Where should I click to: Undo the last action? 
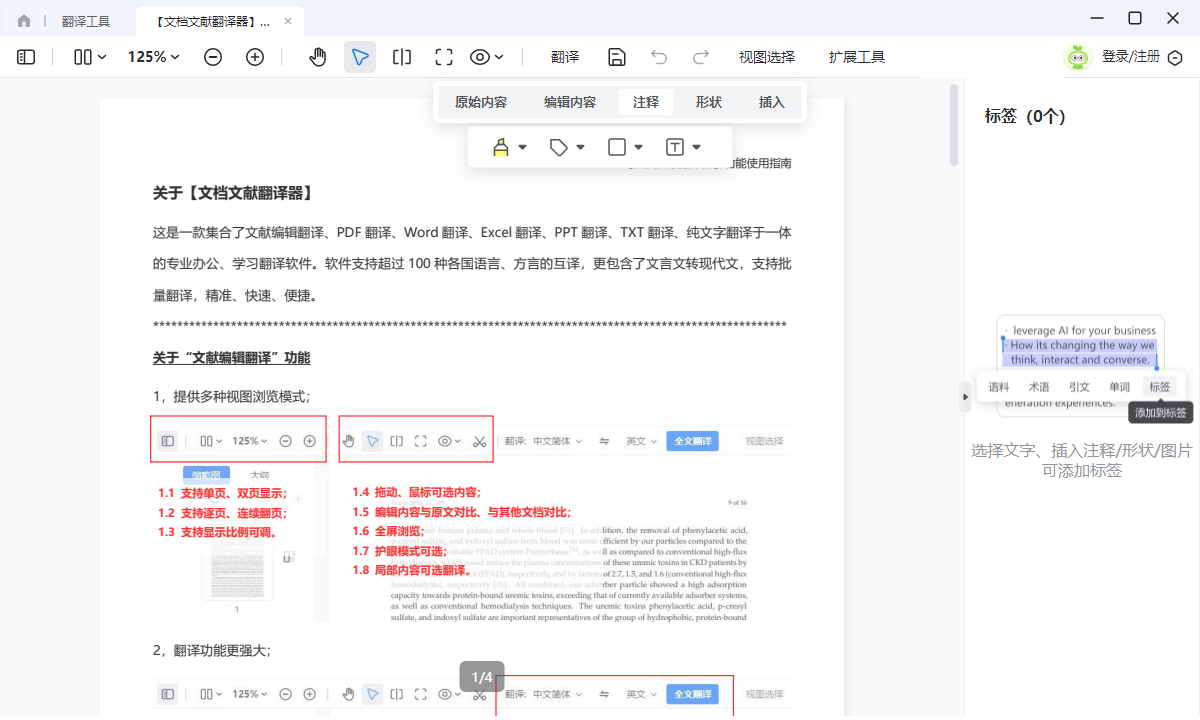coord(659,57)
